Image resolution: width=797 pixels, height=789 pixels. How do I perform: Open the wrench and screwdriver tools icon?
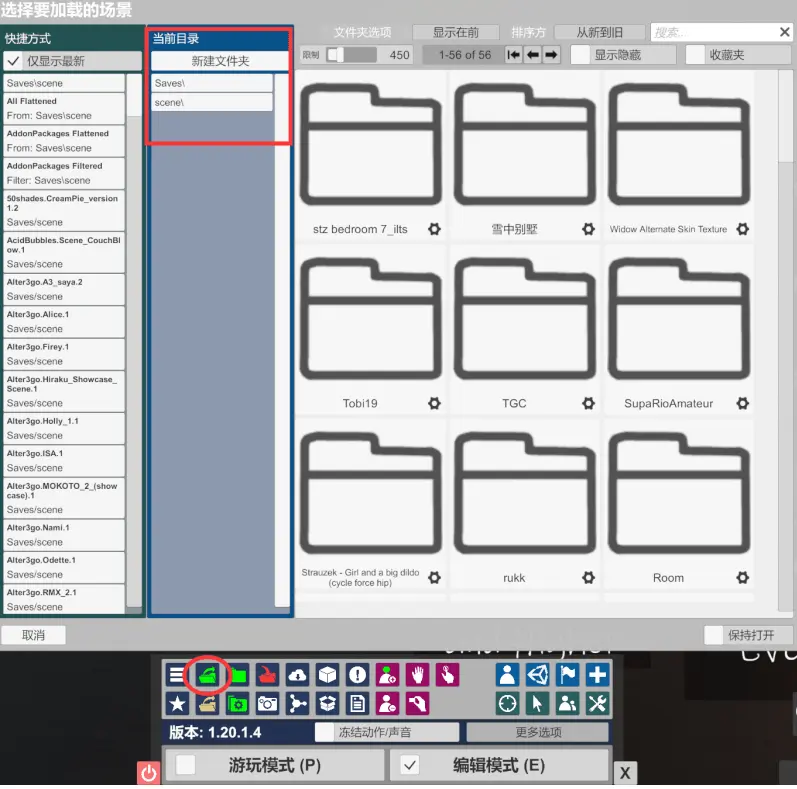pos(597,704)
